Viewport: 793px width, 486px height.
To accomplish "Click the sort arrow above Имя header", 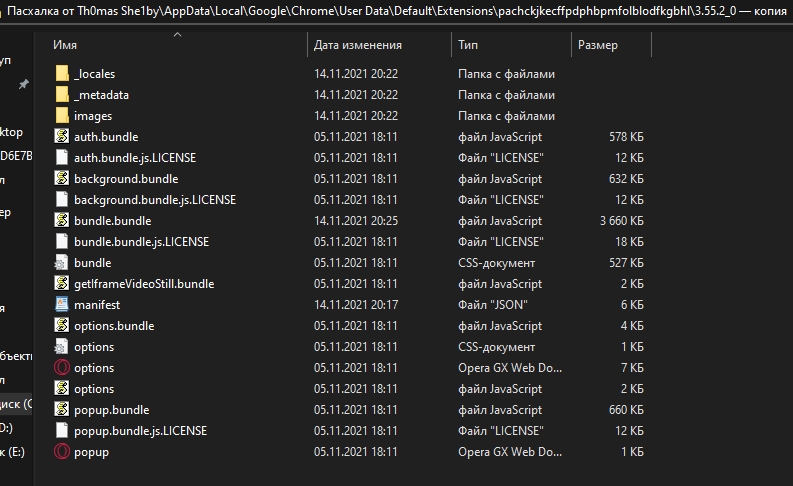I will click(x=178, y=34).
